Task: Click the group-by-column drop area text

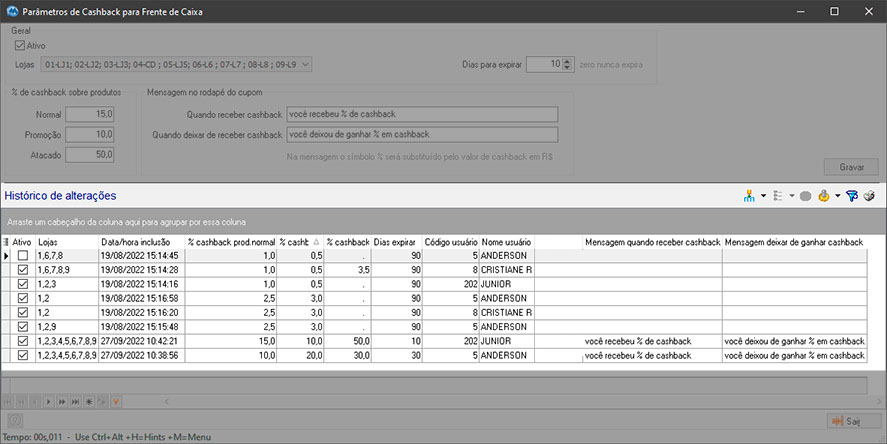Action: (x=127, y=222)
